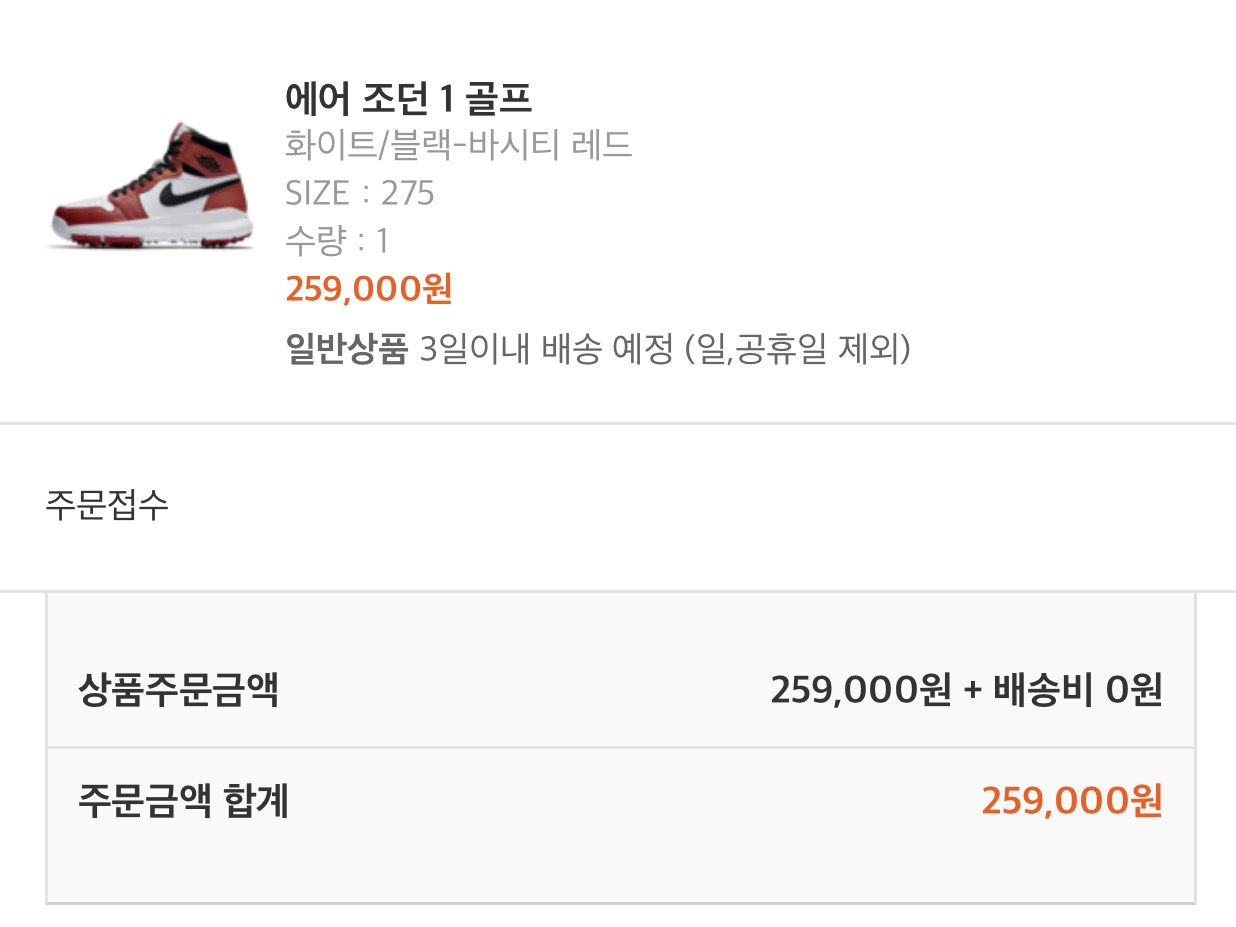Click the orange product price 259,000원
The width and height of the screenshot is (1236, 927).
369,288
